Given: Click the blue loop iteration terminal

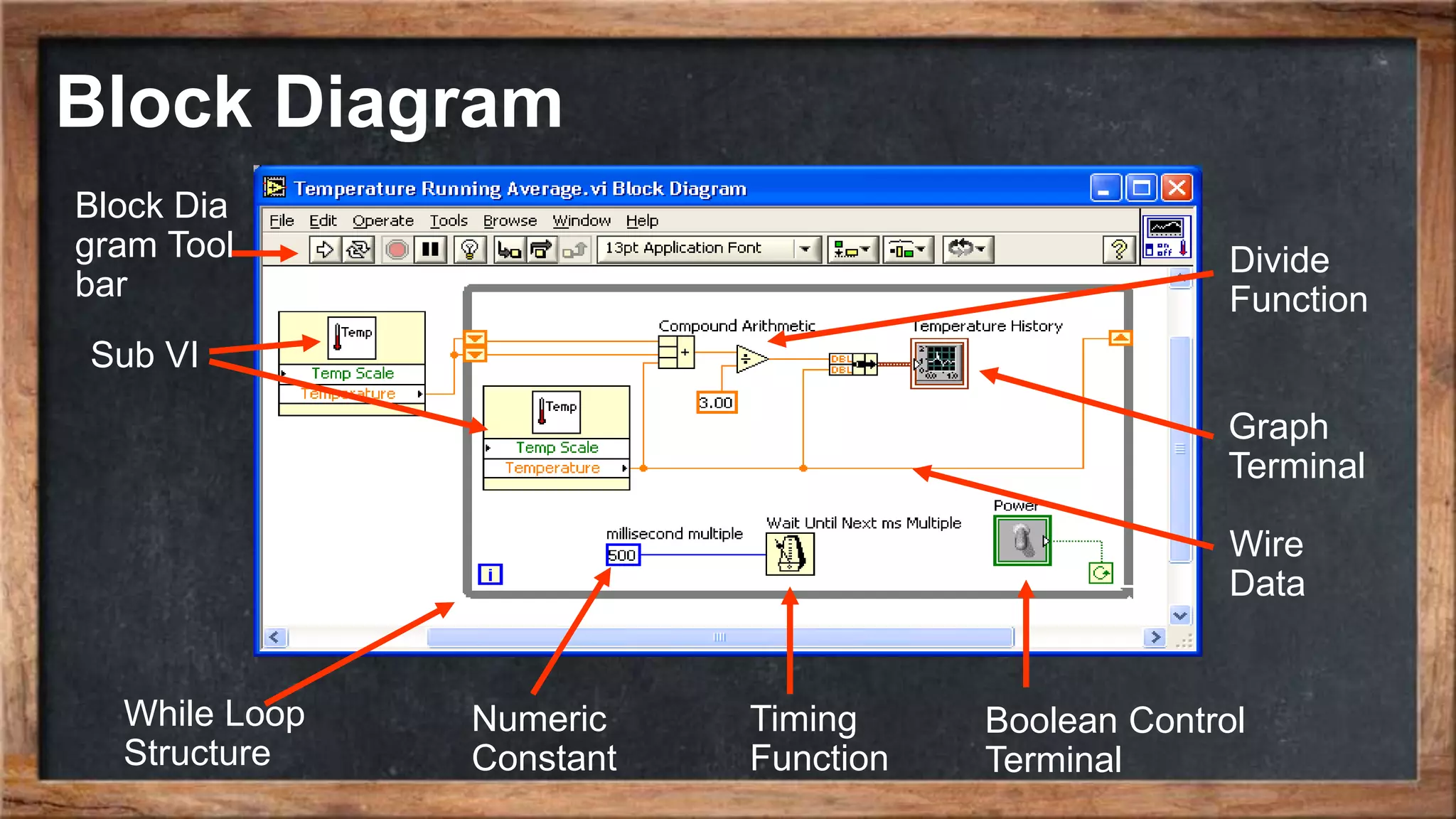Looking at the screenshot, I should (491, 574).
